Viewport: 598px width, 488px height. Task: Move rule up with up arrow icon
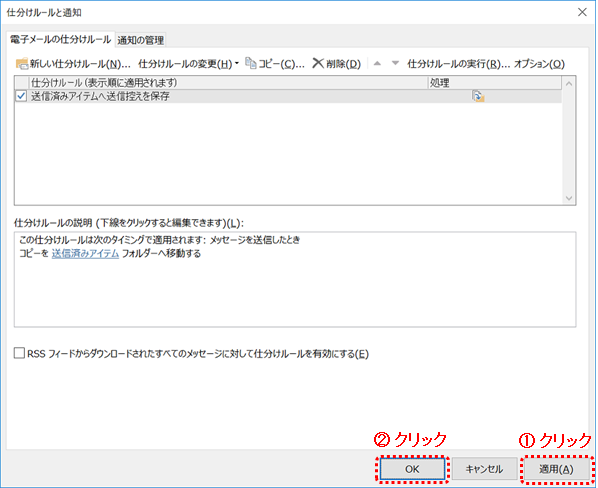(x=377, y=63)
